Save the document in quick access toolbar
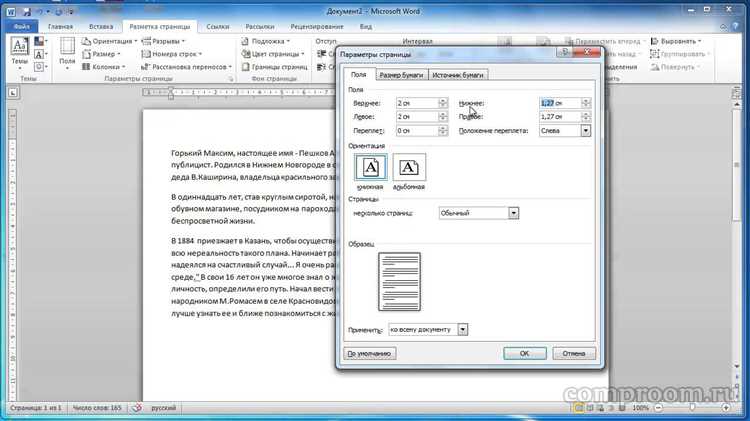Screen dimensions: 750x421 click(x=27, y=11)
